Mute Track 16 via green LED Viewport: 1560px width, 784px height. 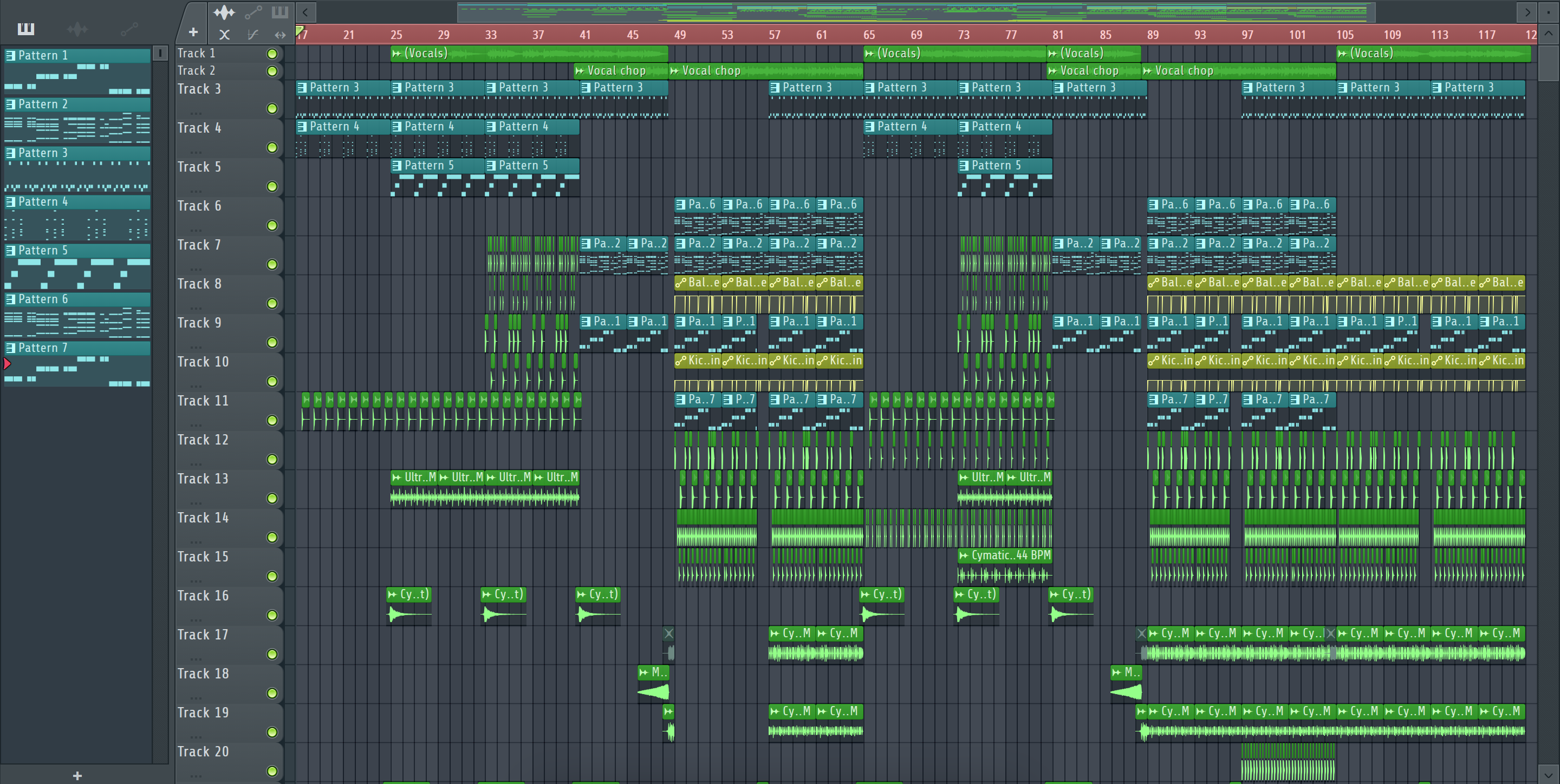pyautogui.click(x=272, y=615)
